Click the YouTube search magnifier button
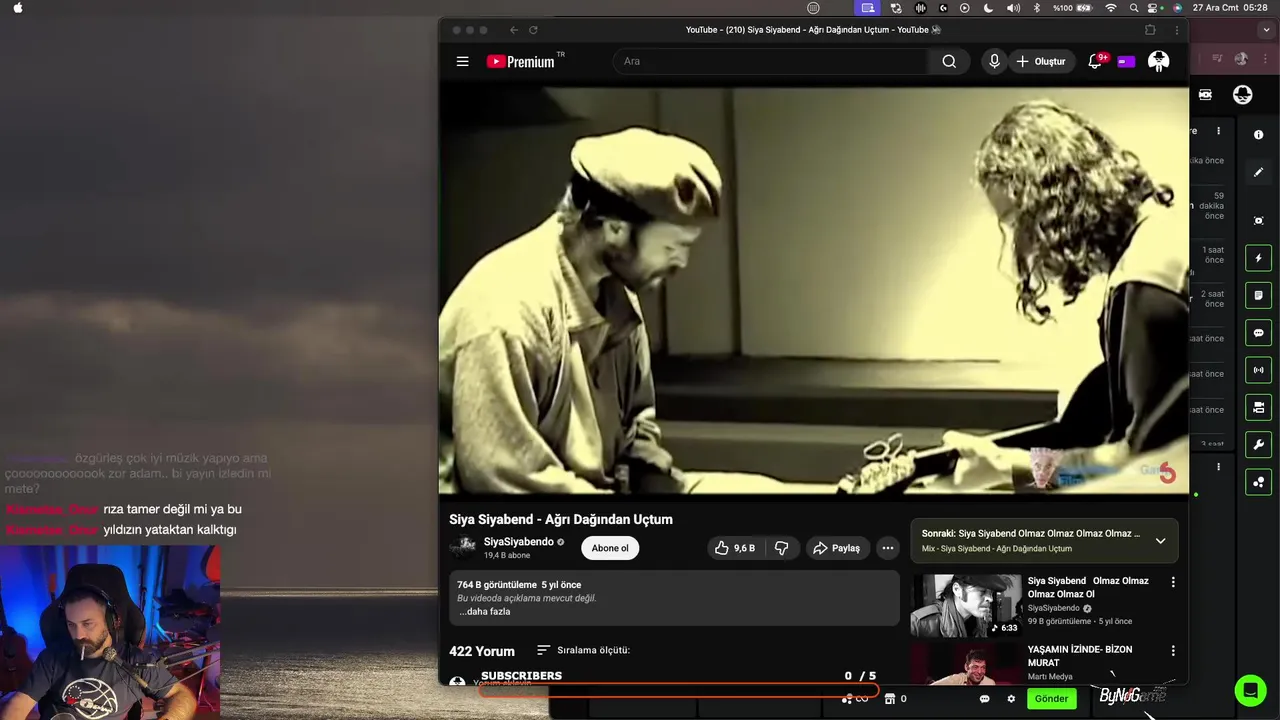This screenshot has height=720, width=1280. pos(949,61)
